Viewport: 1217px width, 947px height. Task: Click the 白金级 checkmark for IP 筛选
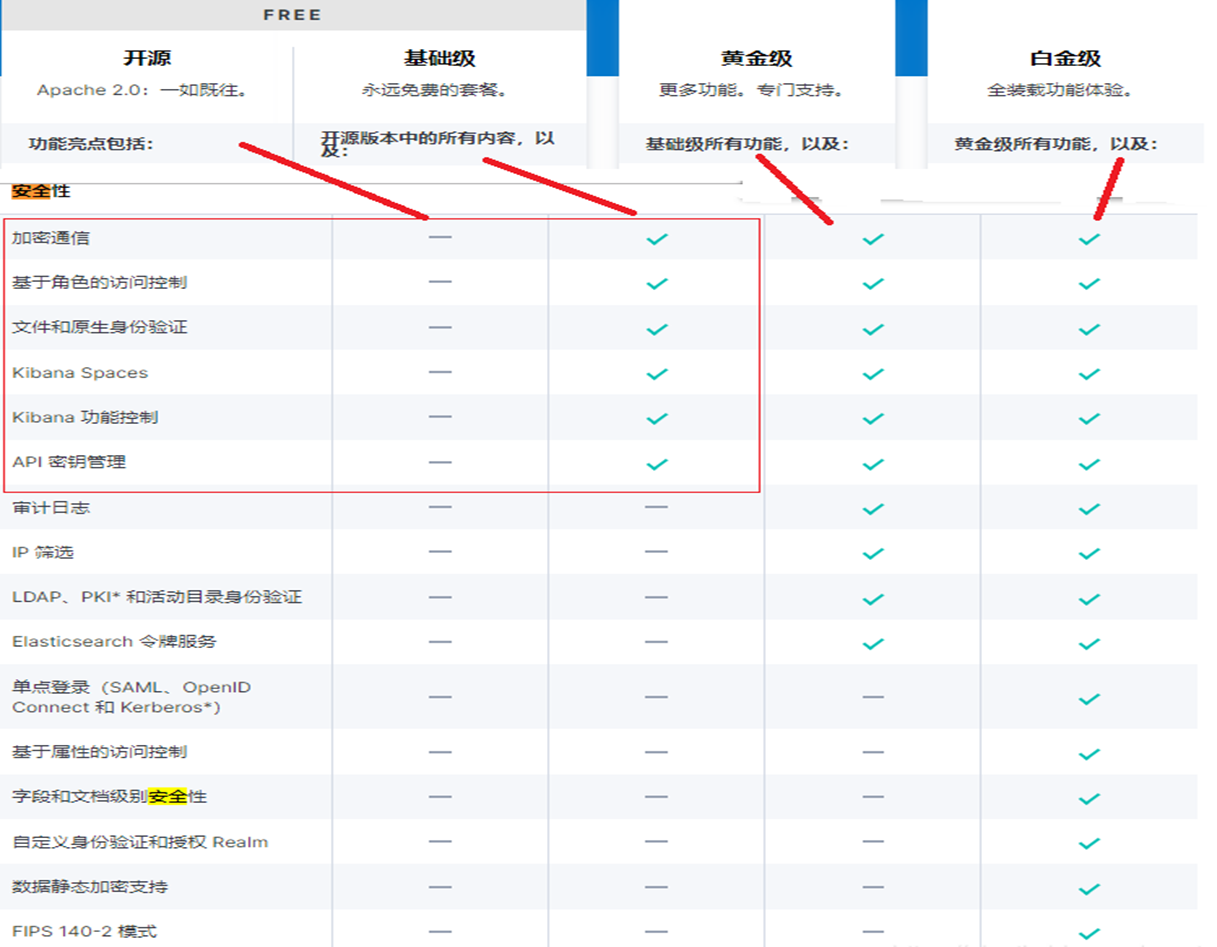point(1089,554)
